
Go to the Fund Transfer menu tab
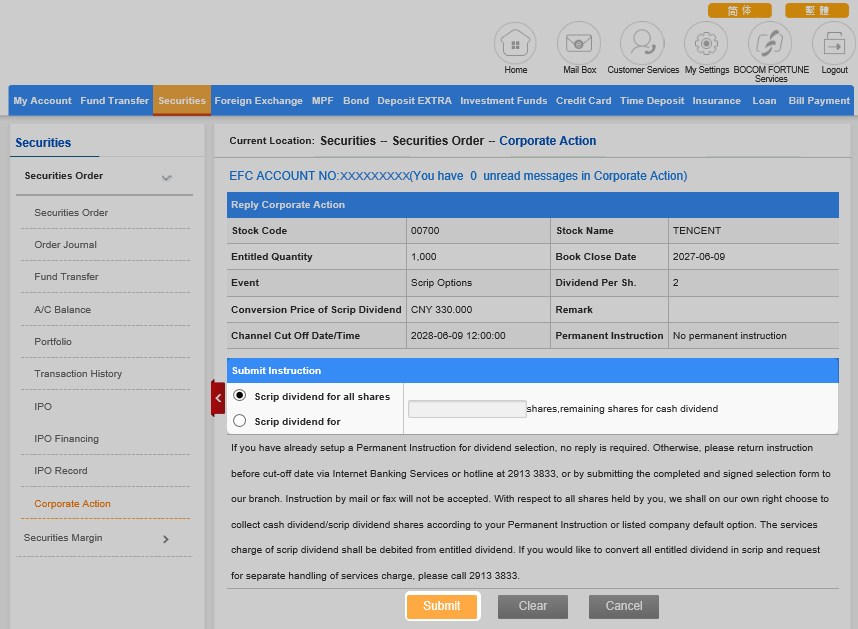pos(114,101)
